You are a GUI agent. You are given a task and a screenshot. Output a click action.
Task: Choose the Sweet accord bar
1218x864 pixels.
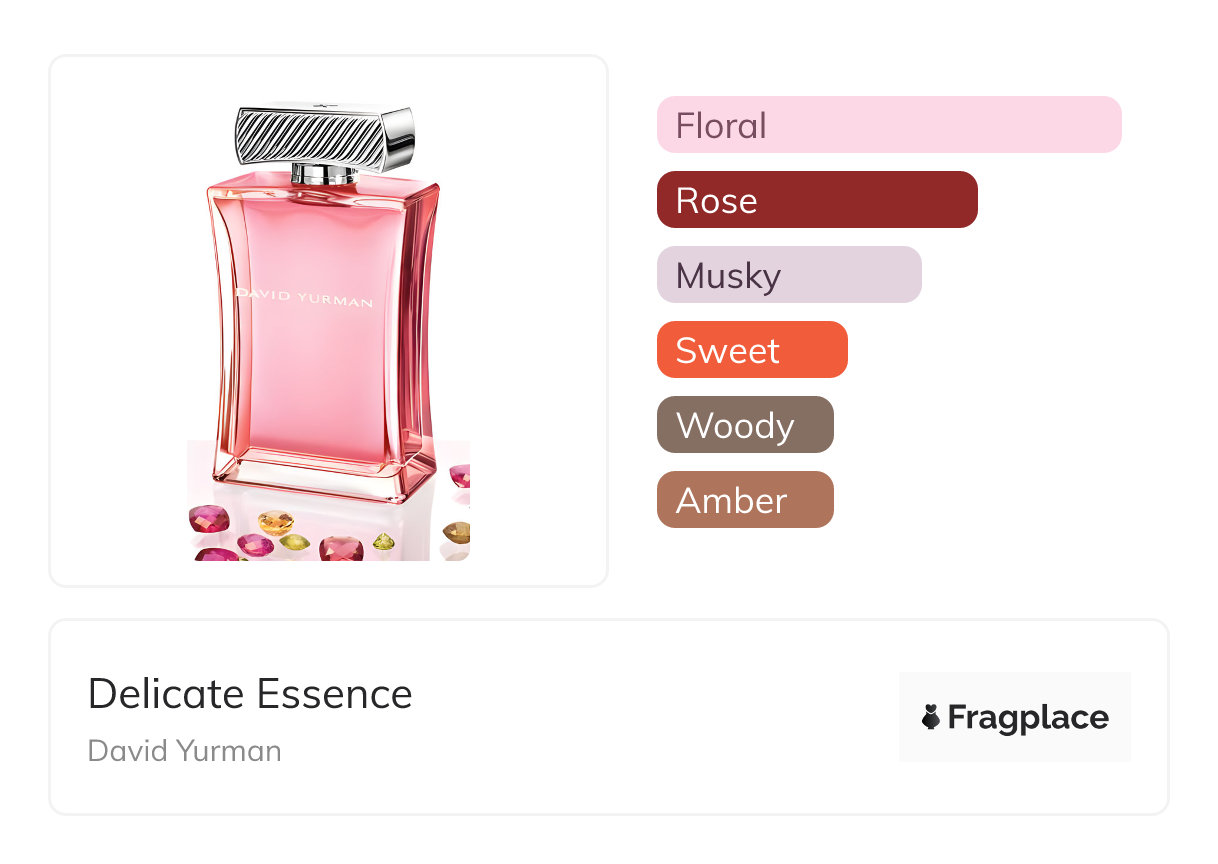(x=751, y=350)
